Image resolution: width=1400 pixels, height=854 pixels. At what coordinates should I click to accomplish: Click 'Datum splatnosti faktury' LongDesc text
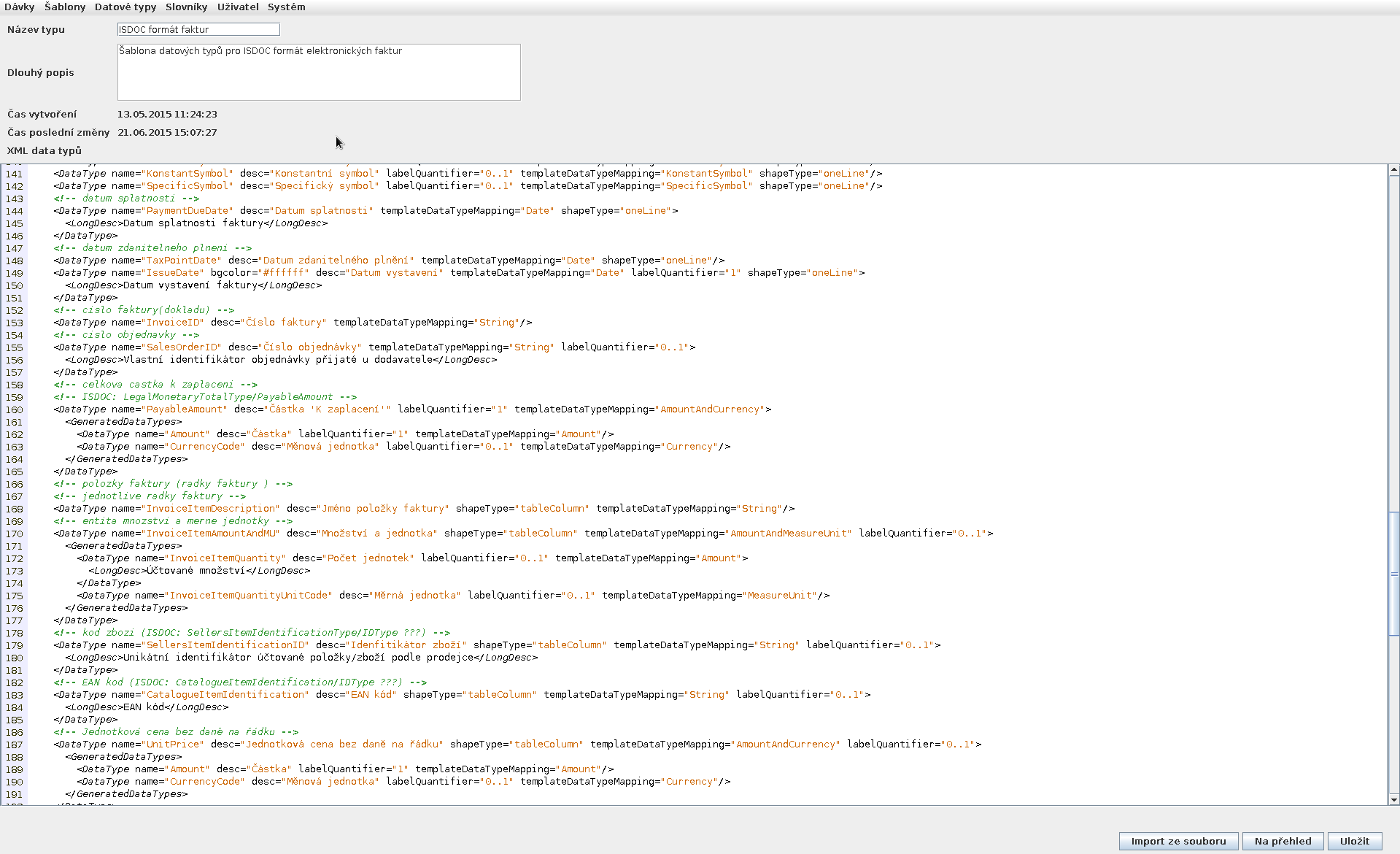(193, 223)
